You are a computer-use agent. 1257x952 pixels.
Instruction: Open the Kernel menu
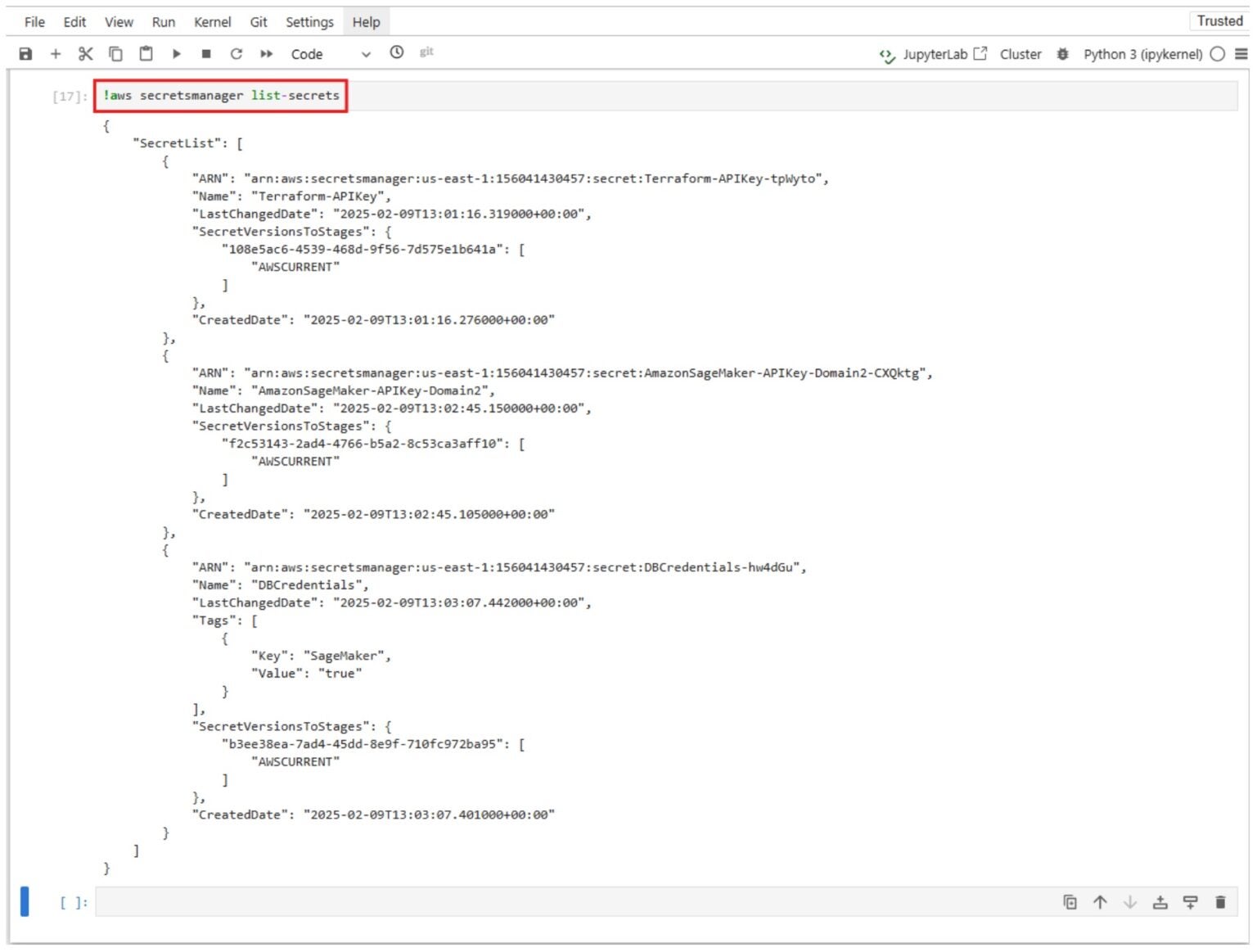point(213,21)
